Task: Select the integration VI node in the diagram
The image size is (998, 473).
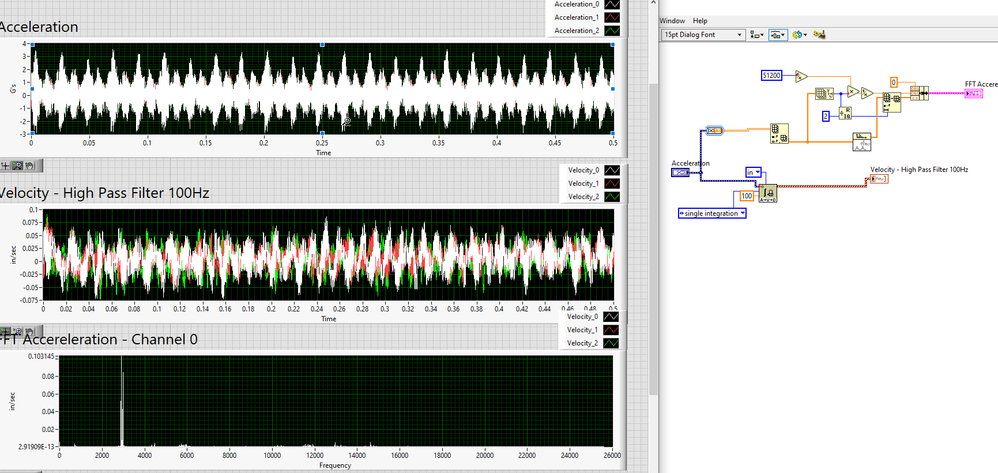Action: click(768, 193)
